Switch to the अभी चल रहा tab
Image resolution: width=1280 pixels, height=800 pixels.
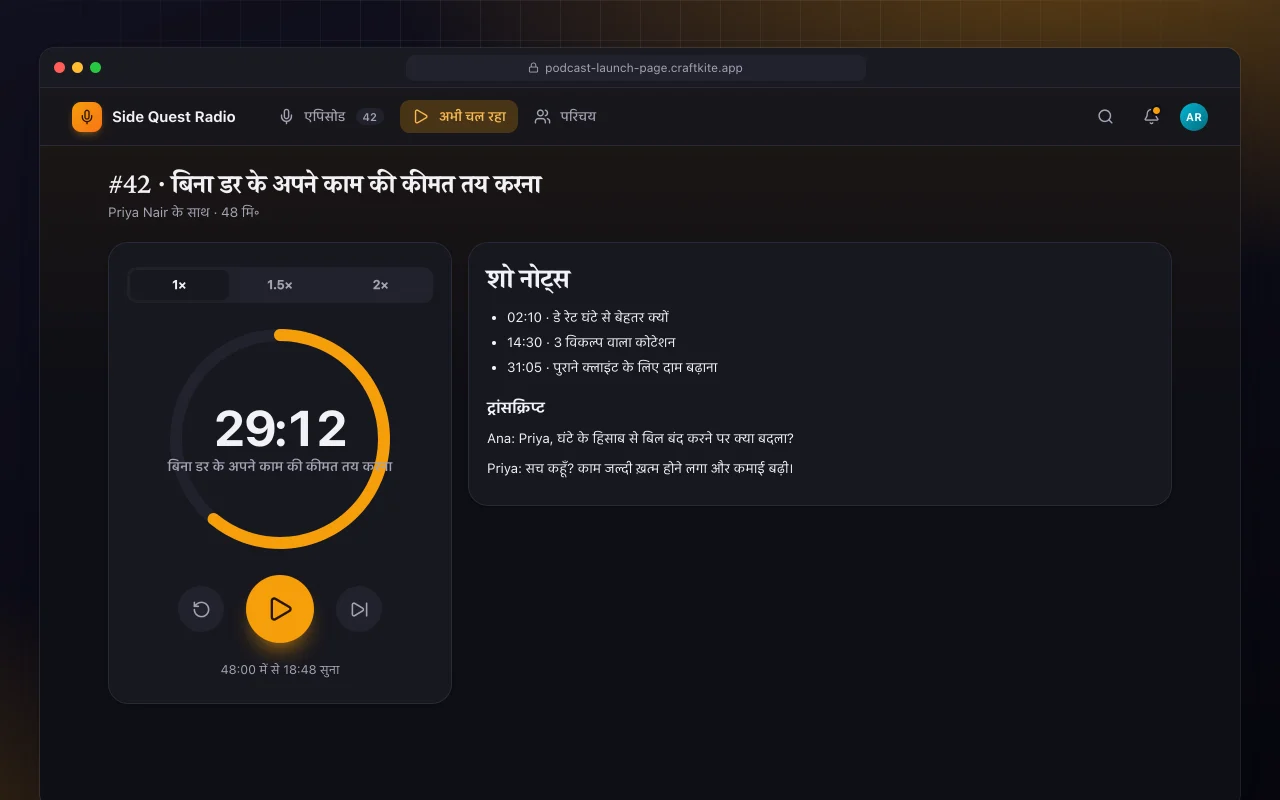tap(459, 117)
